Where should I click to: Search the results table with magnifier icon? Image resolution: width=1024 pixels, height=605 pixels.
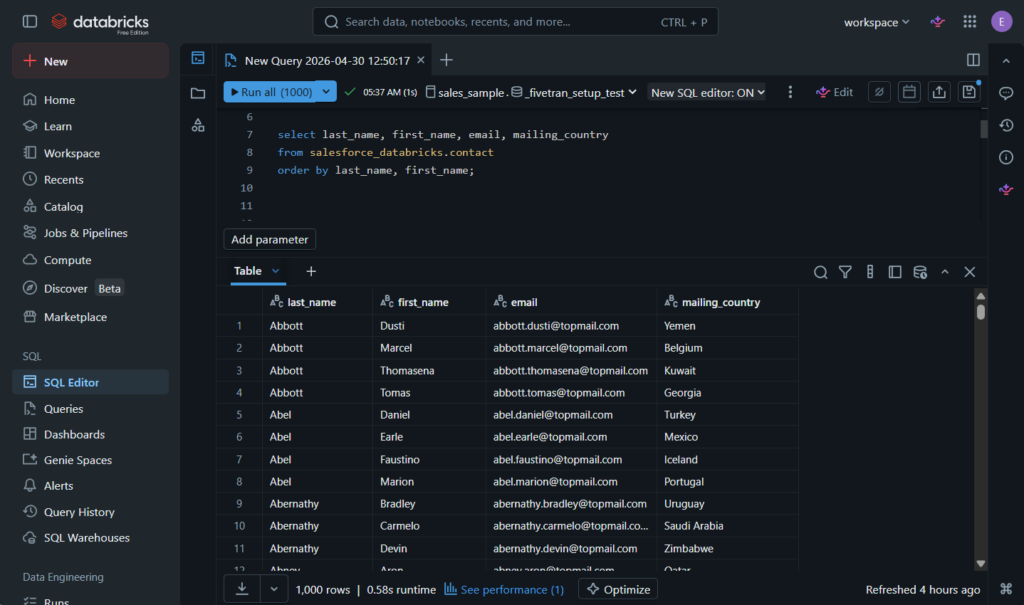coord(820,272)
